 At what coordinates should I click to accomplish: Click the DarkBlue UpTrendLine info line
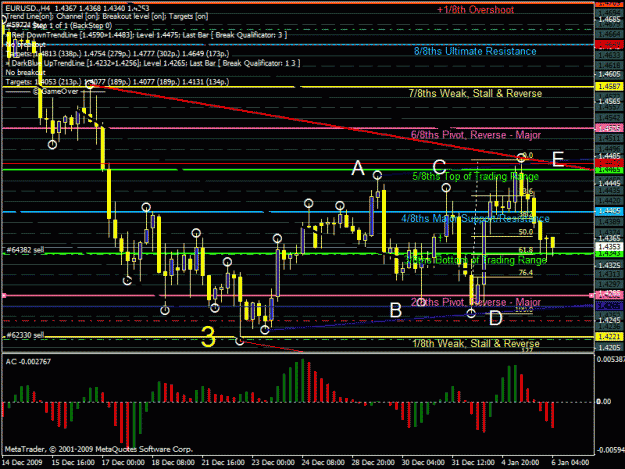[x=153, y=63]
